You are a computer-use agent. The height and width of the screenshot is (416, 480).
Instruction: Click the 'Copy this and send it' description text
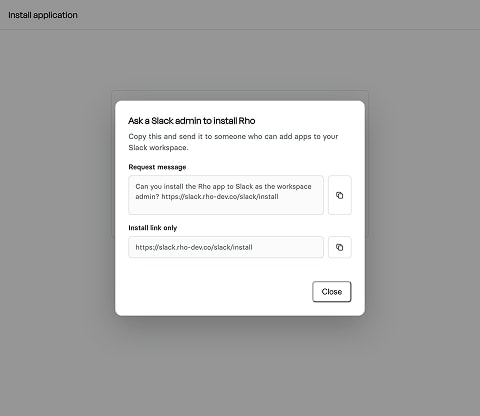pyautogui.click(x=233, y=136)
